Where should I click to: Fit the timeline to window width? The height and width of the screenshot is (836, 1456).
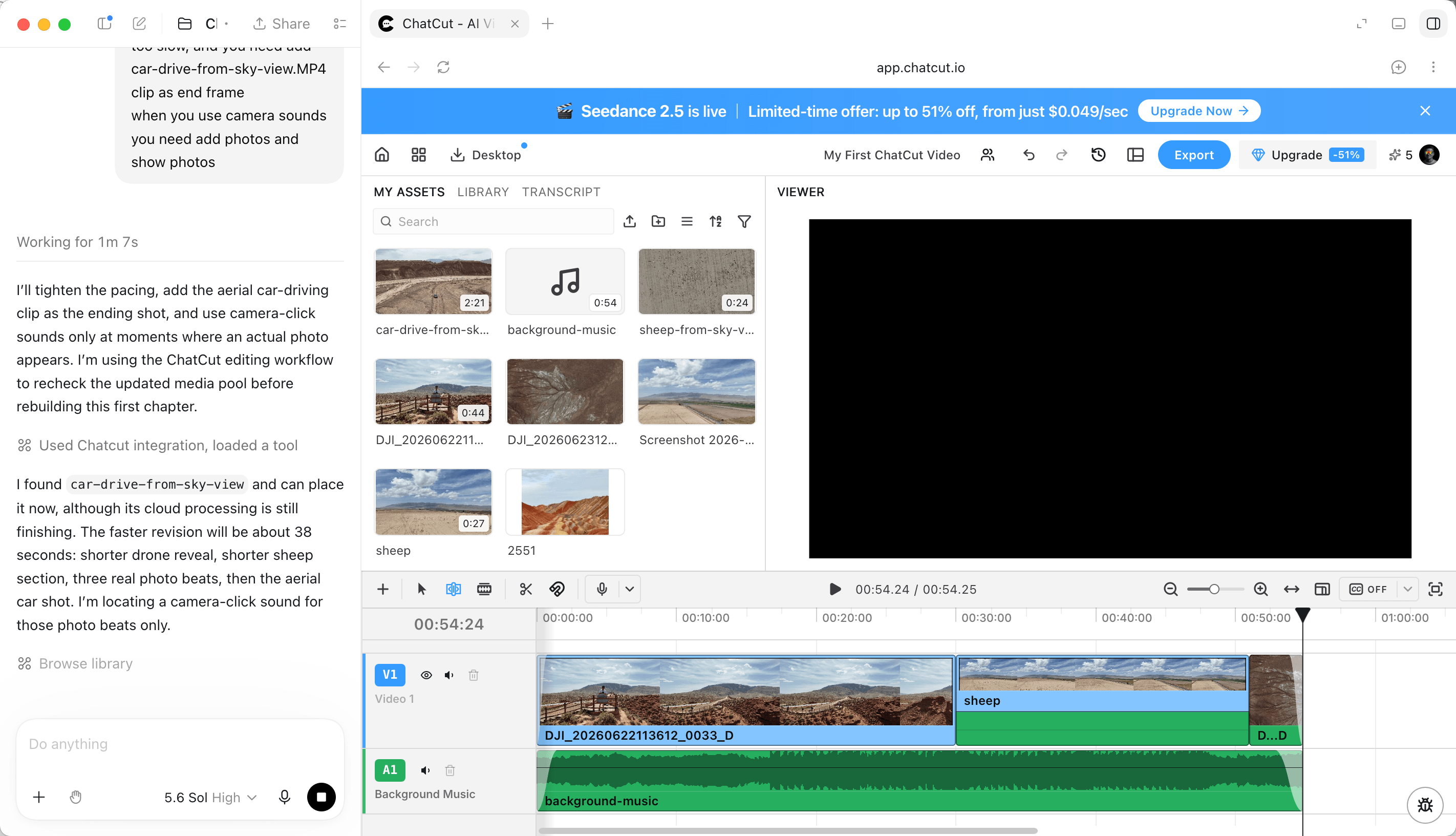pos(1291,589)
